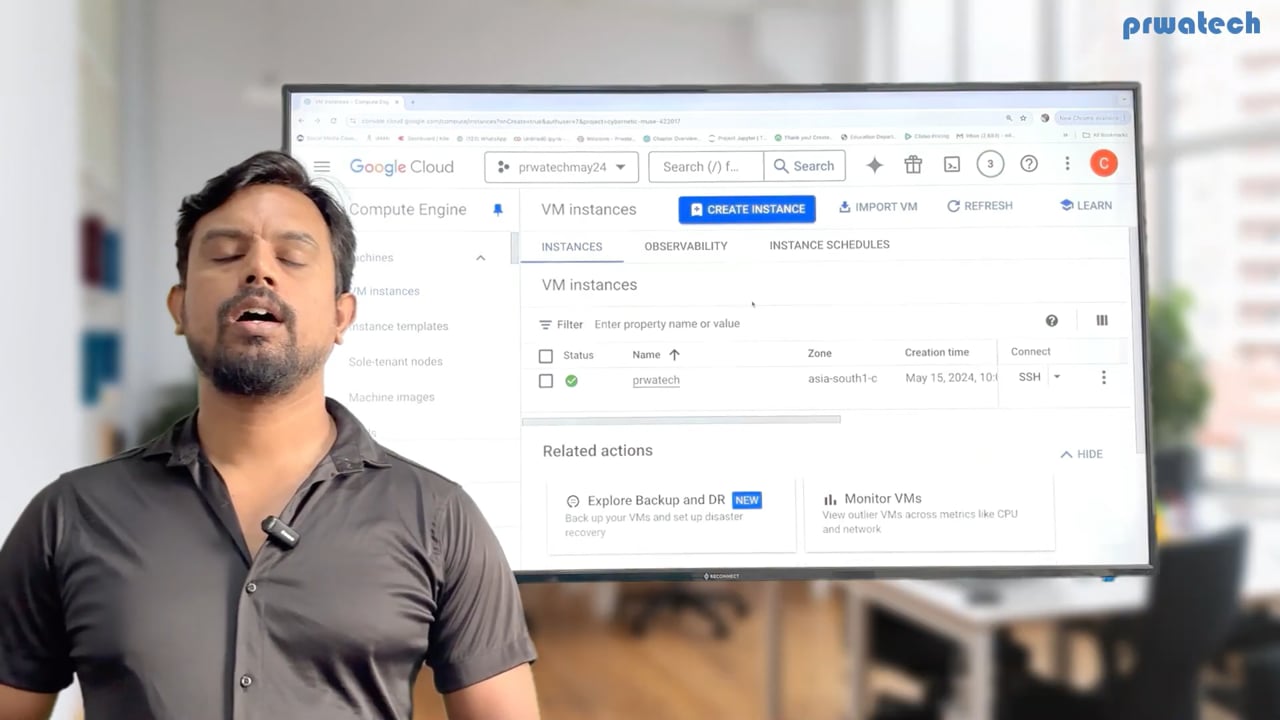This screenshot has width=1280, height=720.
Task: Open the free trial gift icon
Action: [913, 165]
